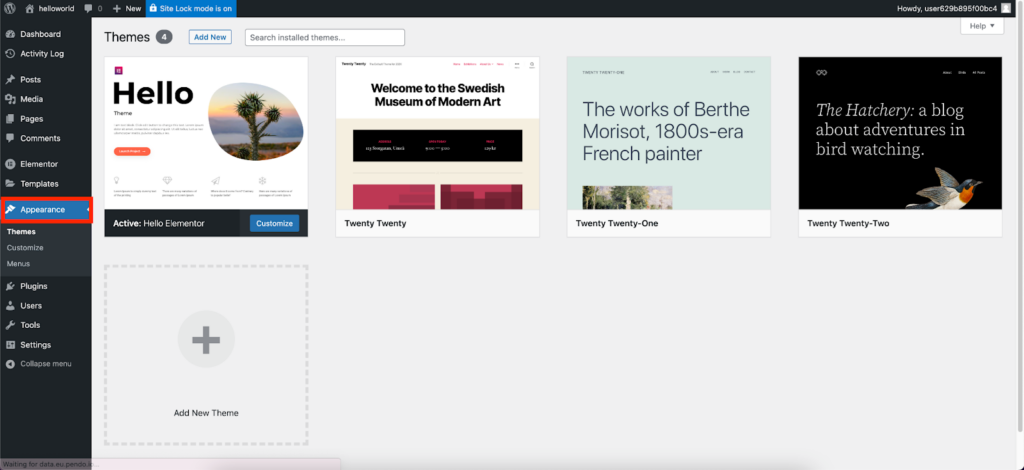
Task: Open the Customize submenu under Appearance
Action: [x=25, y=247]
